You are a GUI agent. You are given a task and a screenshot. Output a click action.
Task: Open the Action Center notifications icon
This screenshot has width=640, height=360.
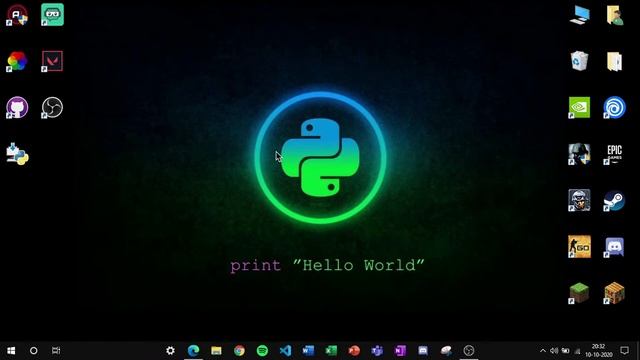point(624,351)
